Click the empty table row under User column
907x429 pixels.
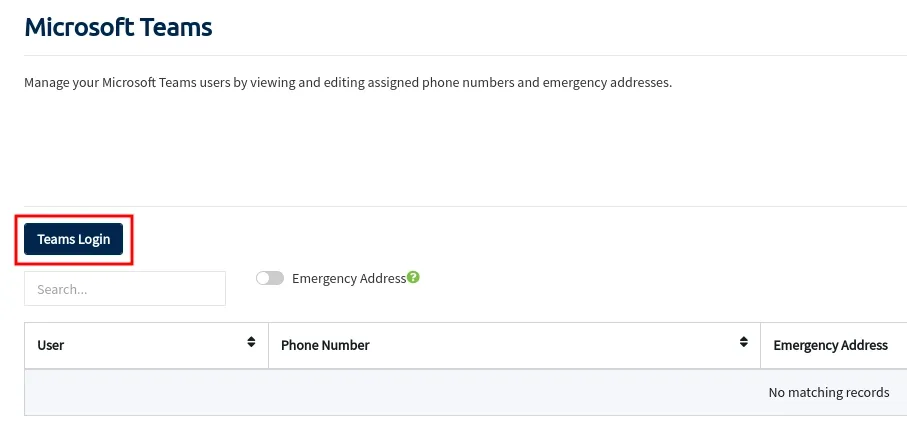point(146,392)
